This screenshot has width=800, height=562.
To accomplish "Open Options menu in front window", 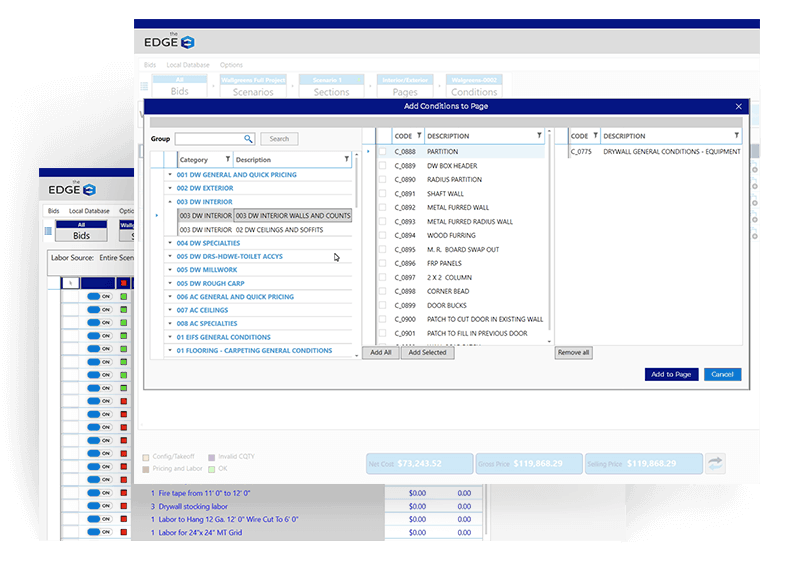I will pos(231,65).
